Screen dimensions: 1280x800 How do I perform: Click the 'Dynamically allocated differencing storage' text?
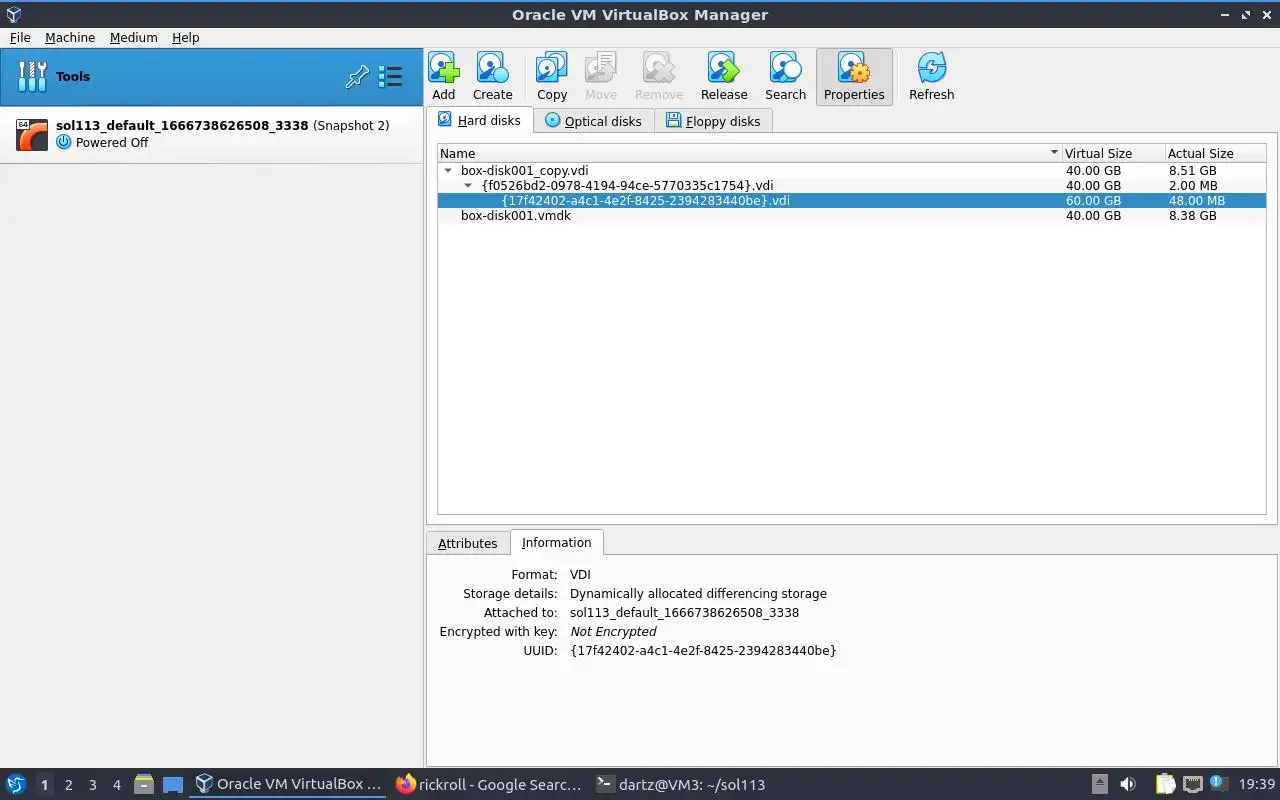click(698, 593)
